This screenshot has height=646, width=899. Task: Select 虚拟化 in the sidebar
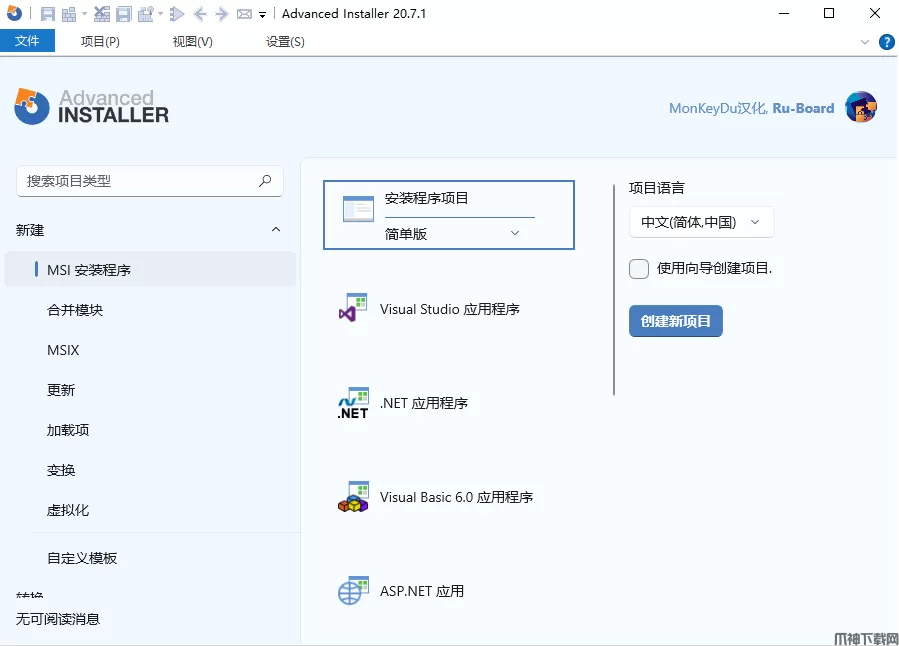pyautogui.click(x=68, y=510)
